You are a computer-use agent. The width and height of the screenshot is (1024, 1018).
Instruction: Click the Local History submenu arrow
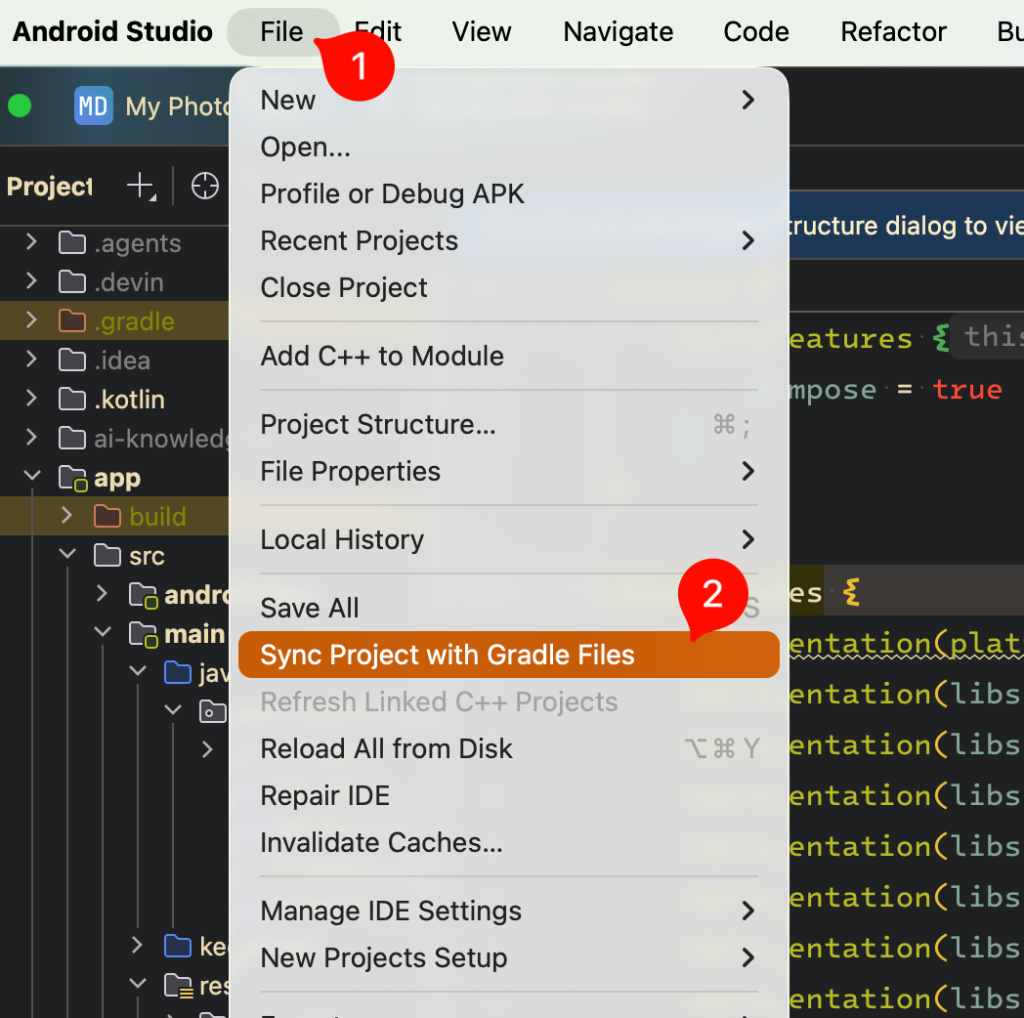[x=748, y=539]
